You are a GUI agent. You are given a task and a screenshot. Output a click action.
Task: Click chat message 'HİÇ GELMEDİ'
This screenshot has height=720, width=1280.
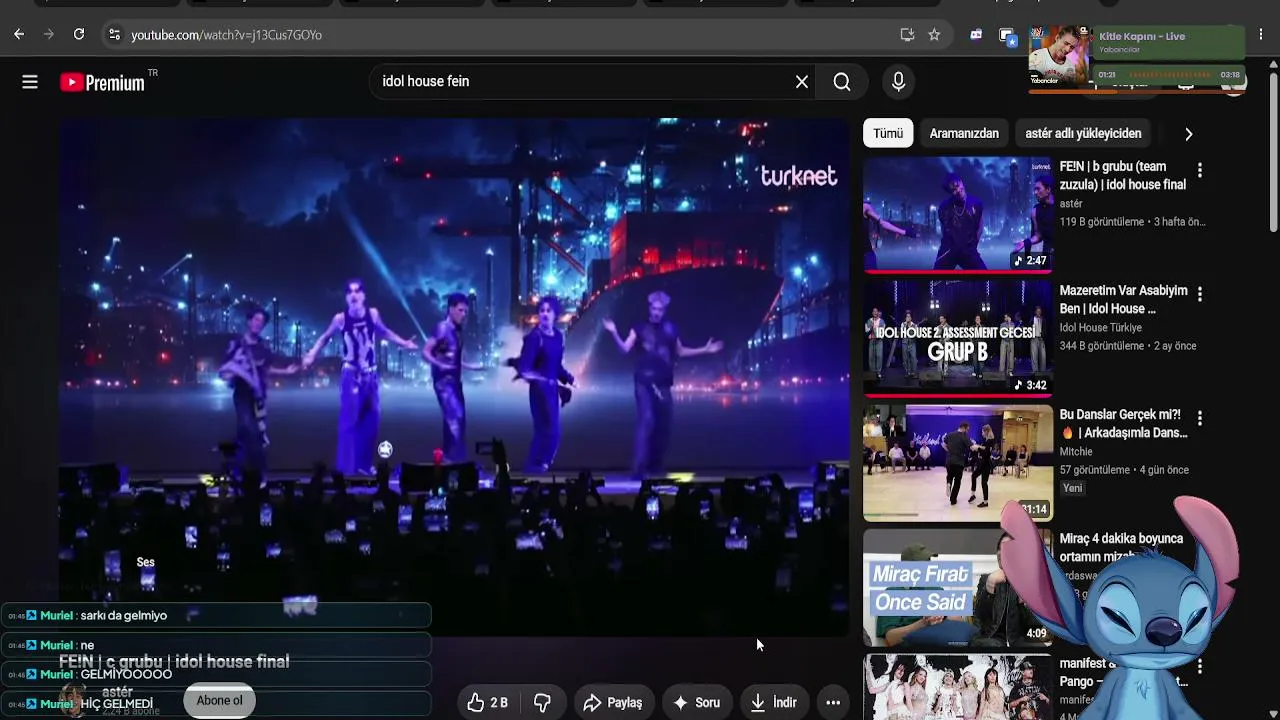click(x=117, y=704)
